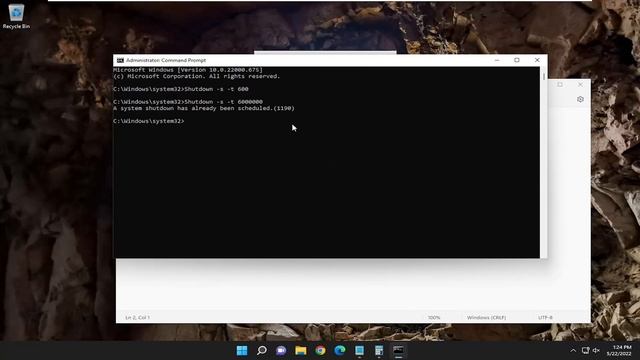Click the muted volume tray icon
The width and height of the screenshot is (640, 360).
coord(596,351)
